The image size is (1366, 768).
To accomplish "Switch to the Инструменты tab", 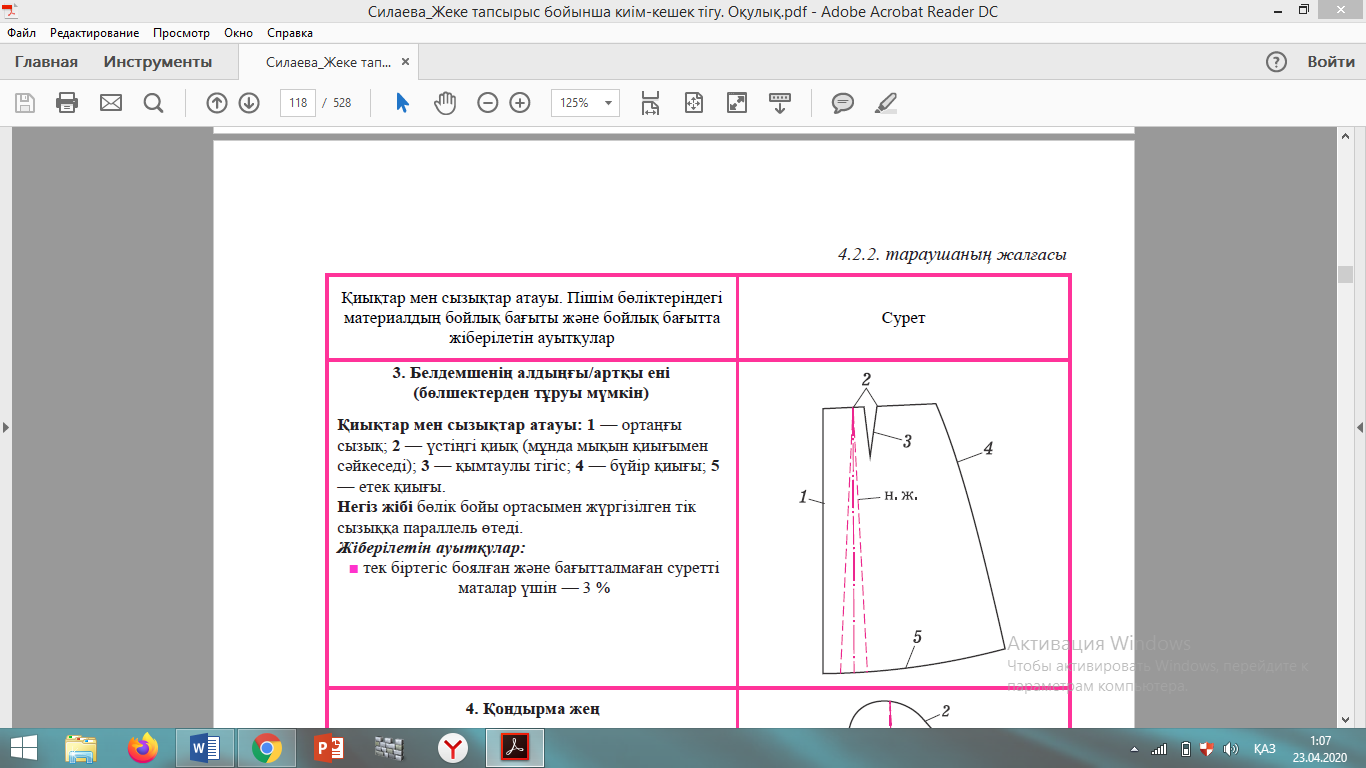I will [158, 62].
